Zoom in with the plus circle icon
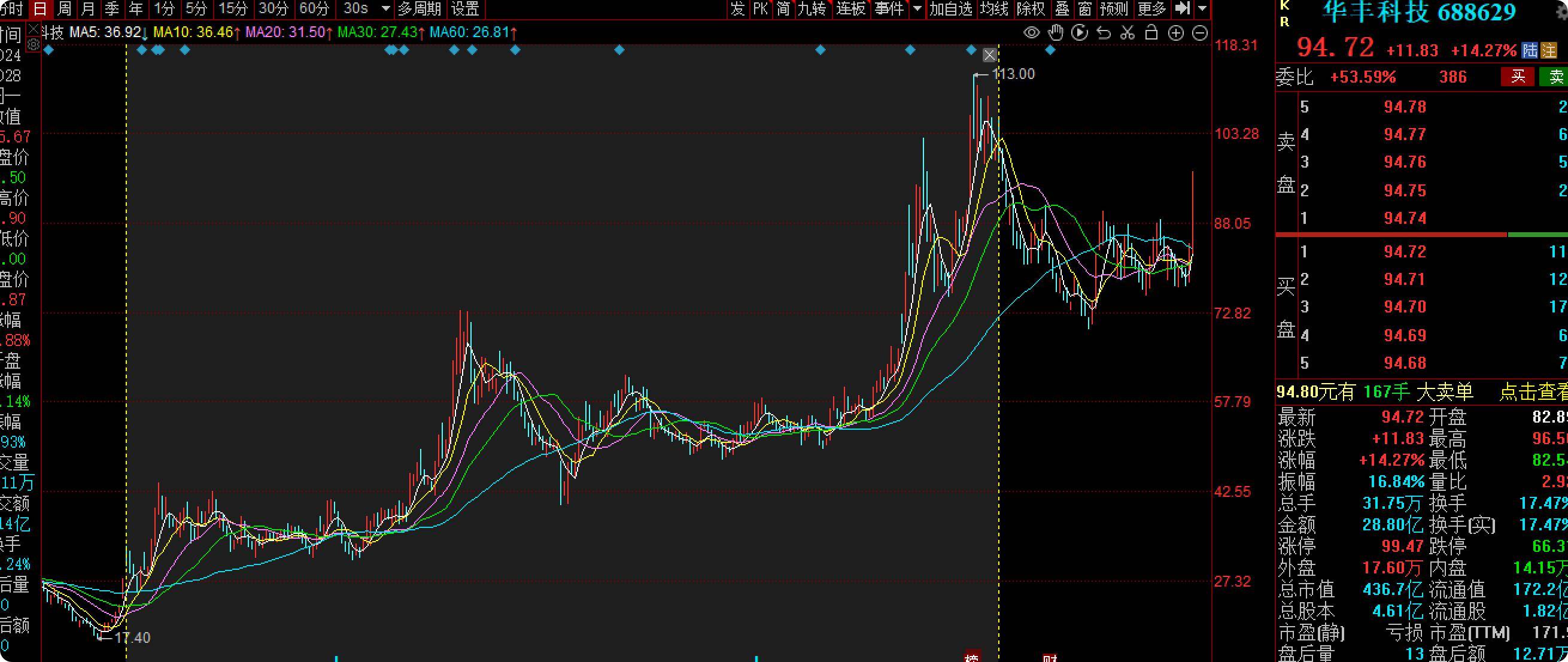Viewport: 1568px width, 662px height. pyautogui.click(x=1176, y=33)
